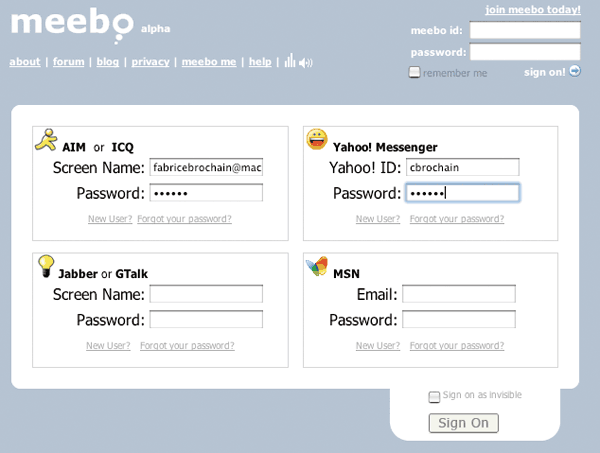Image resolution: width=600 pixels, height=453 pixels.
Task: Open the meebo me link
Action: pyautogui.click(x=209, y=62)
